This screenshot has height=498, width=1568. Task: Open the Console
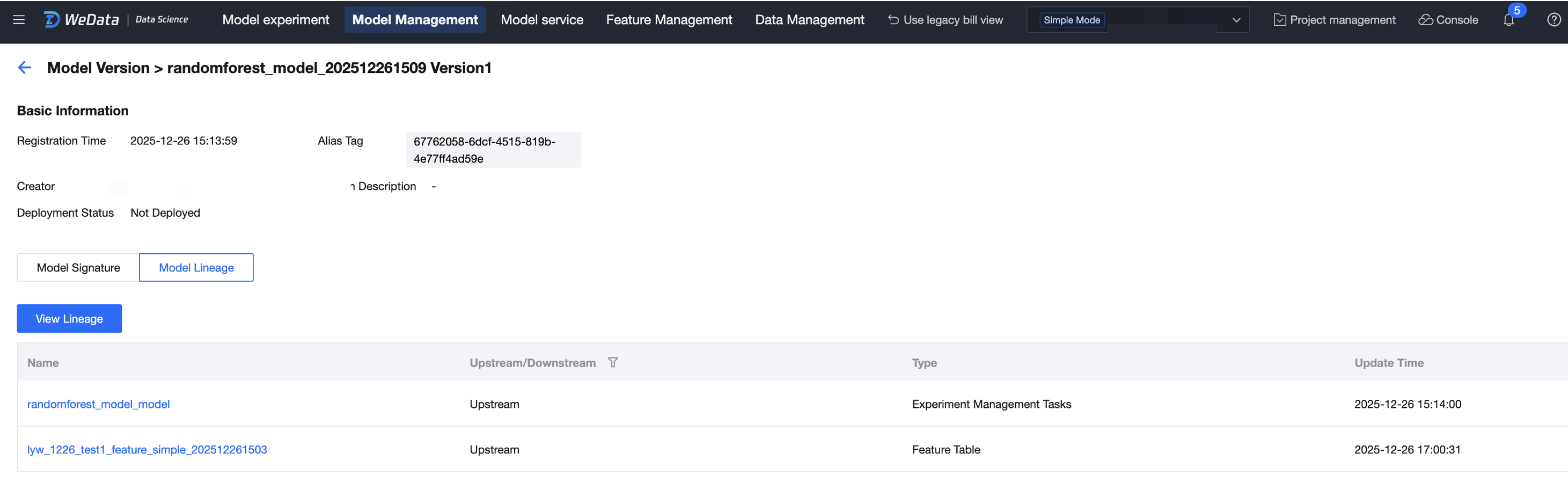(1448, 20)
